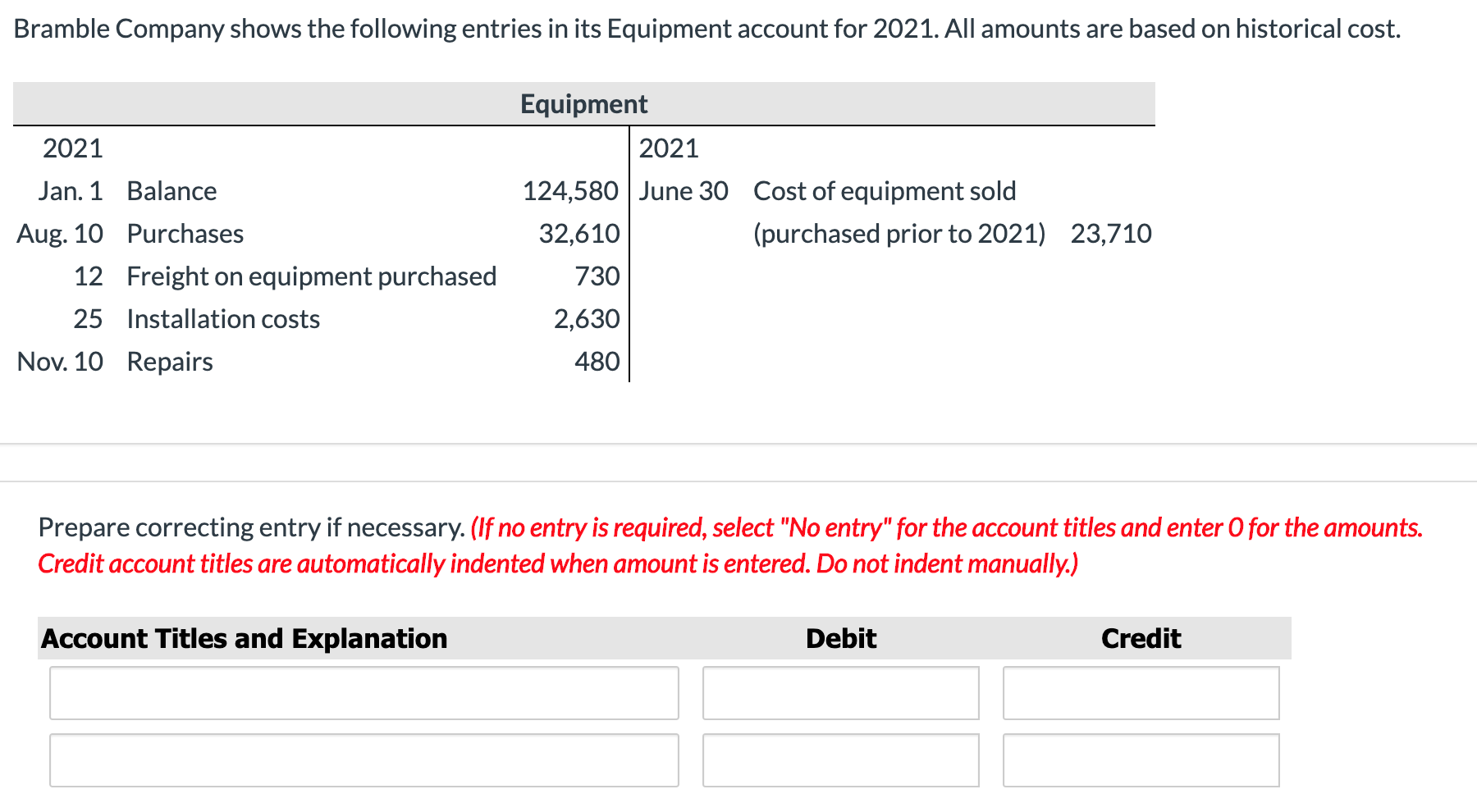Click the Purchases amount 32,610
The image size is (1477, 812).
tap(579, 234)
